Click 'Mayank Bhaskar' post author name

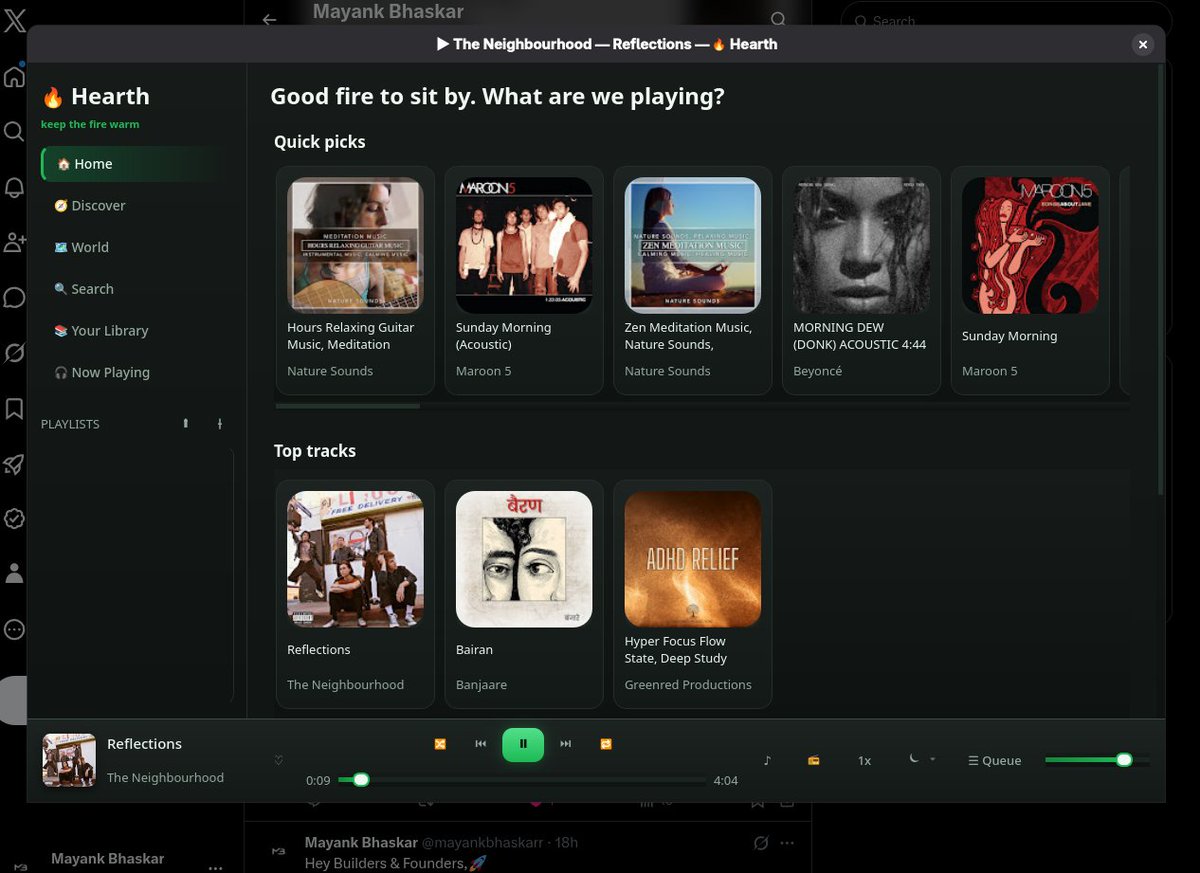[x=361, y=843]
